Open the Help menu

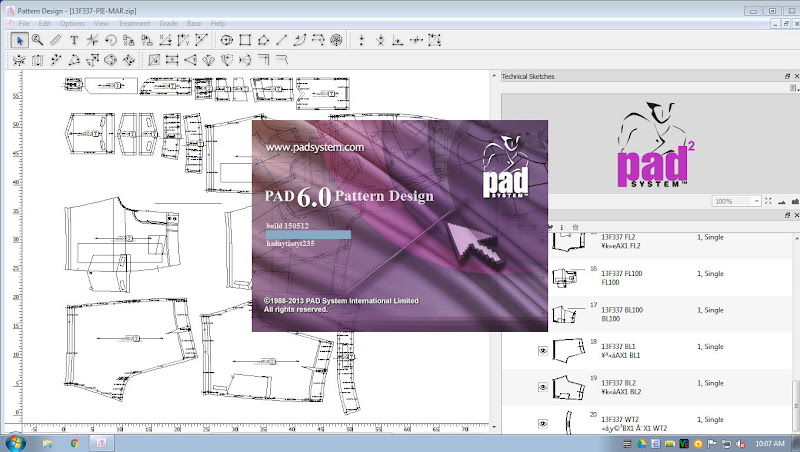point(218,23)
